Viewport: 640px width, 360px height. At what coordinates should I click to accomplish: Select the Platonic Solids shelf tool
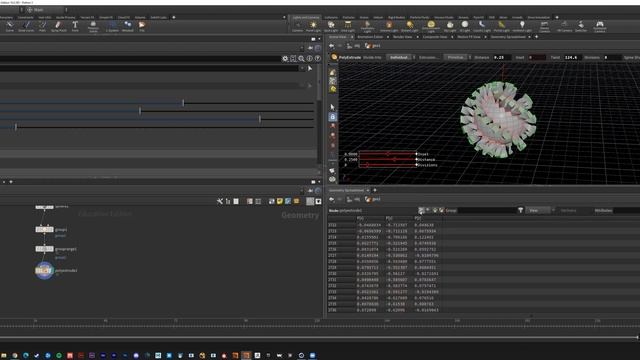pyautogui.click(x=93, y=27)
